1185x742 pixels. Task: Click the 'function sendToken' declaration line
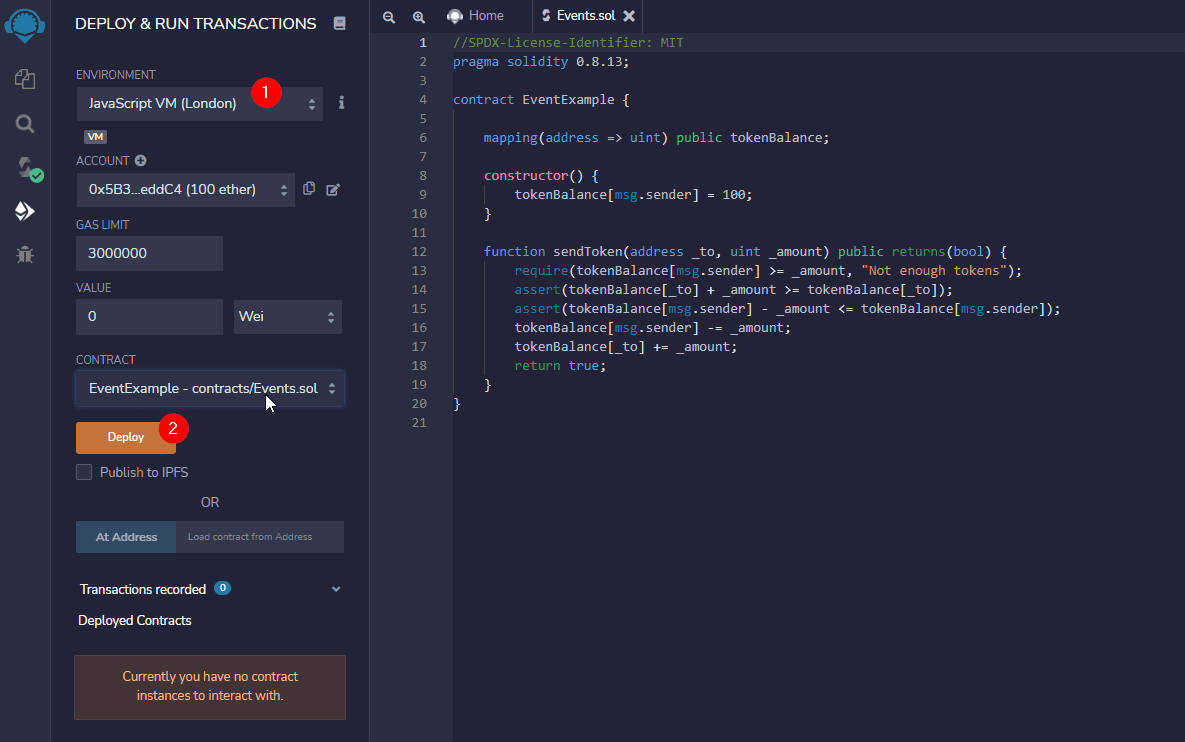point(745,252)
